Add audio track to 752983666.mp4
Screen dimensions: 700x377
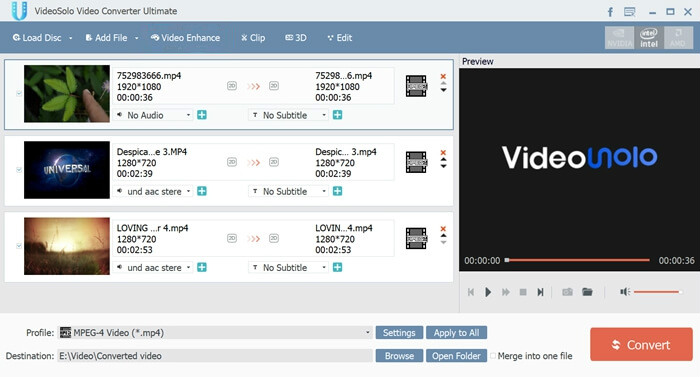202,115
